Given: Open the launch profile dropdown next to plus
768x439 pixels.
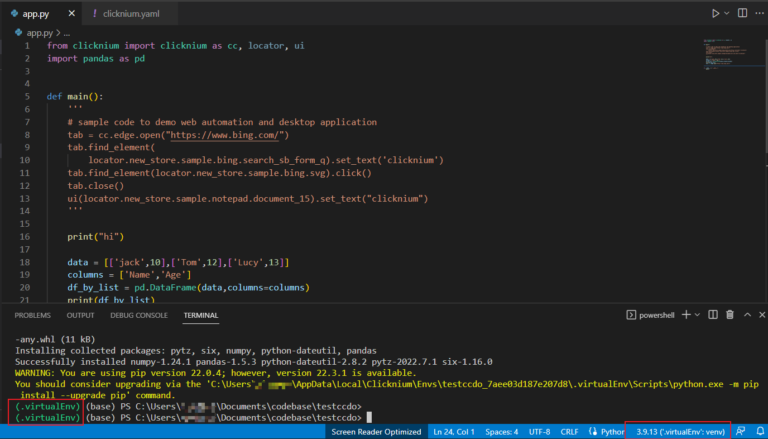Looking at the screenshot, I should point(697,315).
